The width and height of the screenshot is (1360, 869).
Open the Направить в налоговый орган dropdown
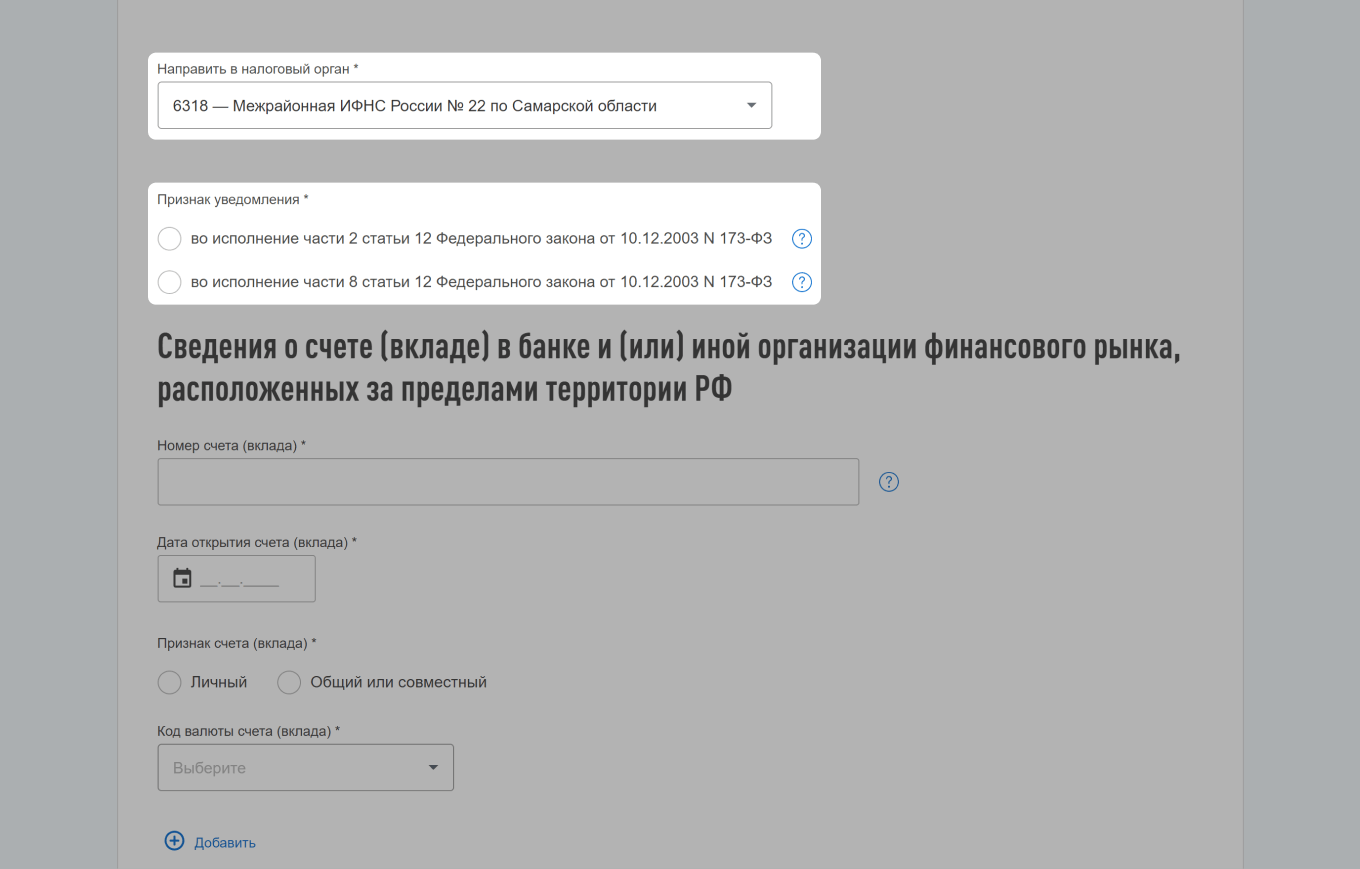tap(464, 104)
